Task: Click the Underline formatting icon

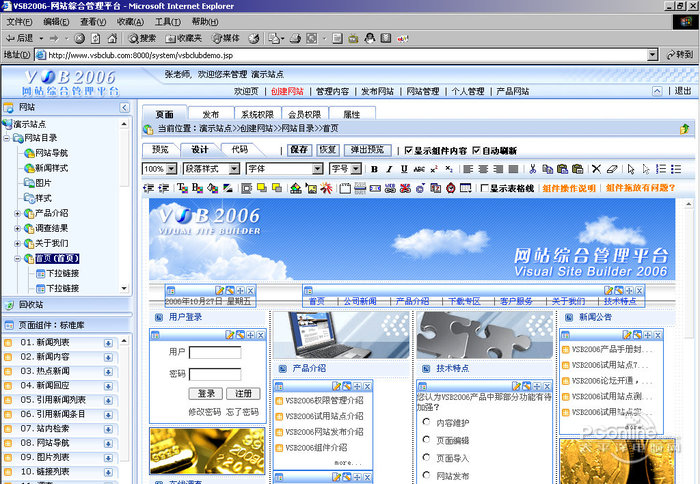Action: (x=404, y=169)
